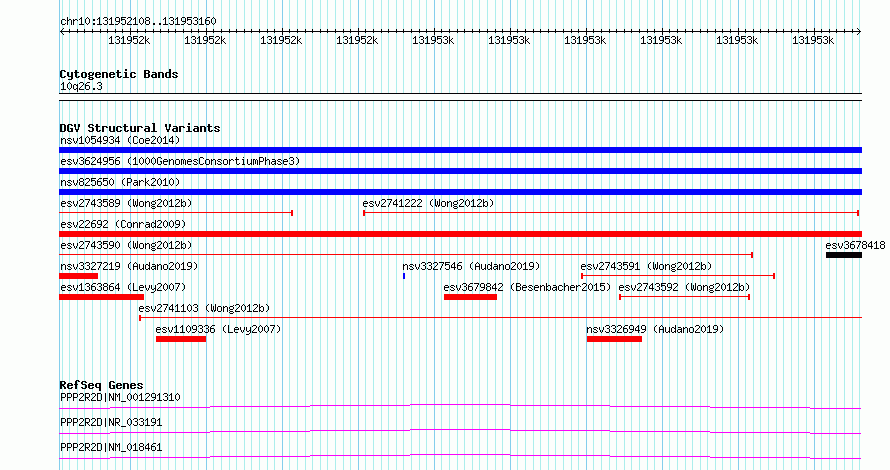This screenshot has height=470, width=890.
Task: Select the thick red bar under esv22692
Action: click(x=460, y=234)
